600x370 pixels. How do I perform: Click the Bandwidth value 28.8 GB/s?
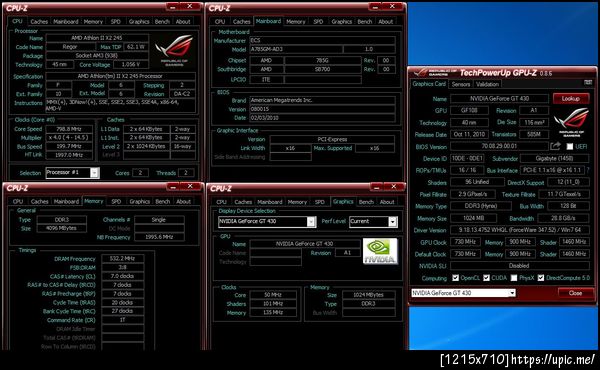tap(564, 218)
